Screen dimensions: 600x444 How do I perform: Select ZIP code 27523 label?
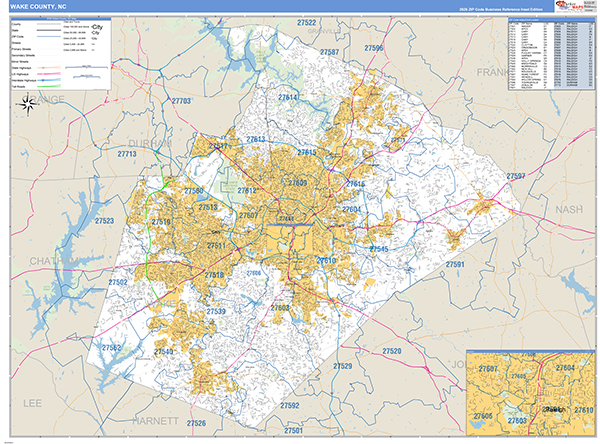pos(104,221)
